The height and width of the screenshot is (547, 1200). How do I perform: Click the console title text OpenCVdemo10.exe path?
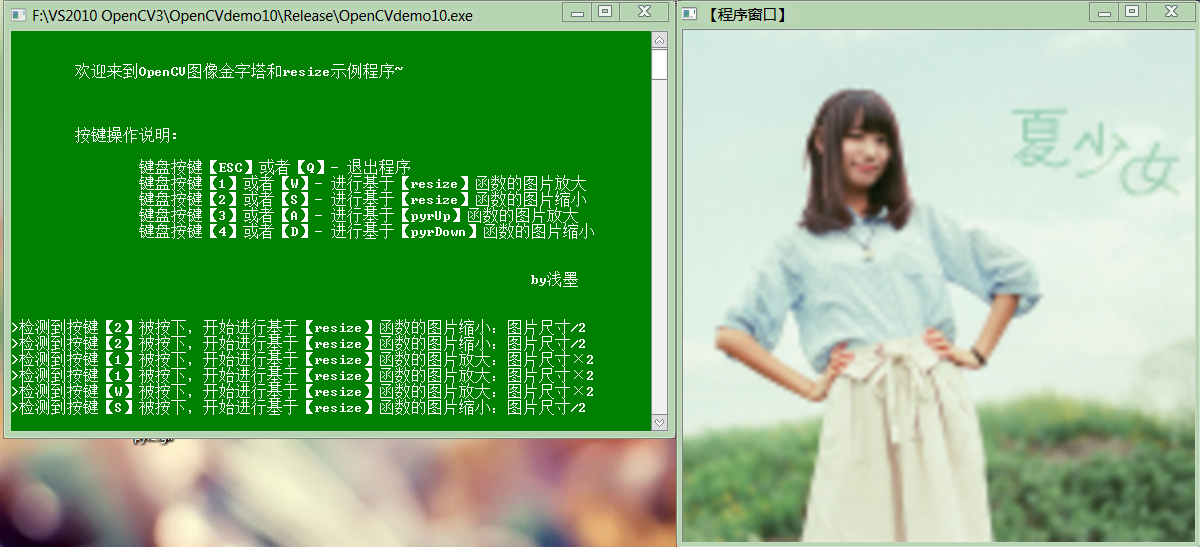point(252,16)
